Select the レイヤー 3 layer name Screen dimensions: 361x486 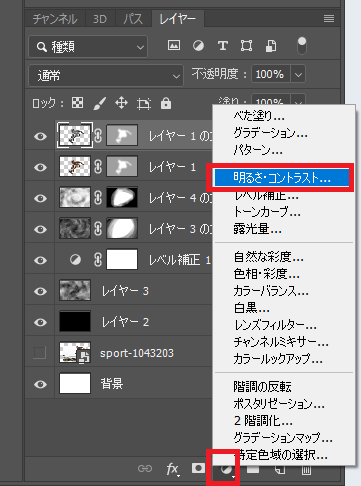pyautogui.click(x=125, y=291)
